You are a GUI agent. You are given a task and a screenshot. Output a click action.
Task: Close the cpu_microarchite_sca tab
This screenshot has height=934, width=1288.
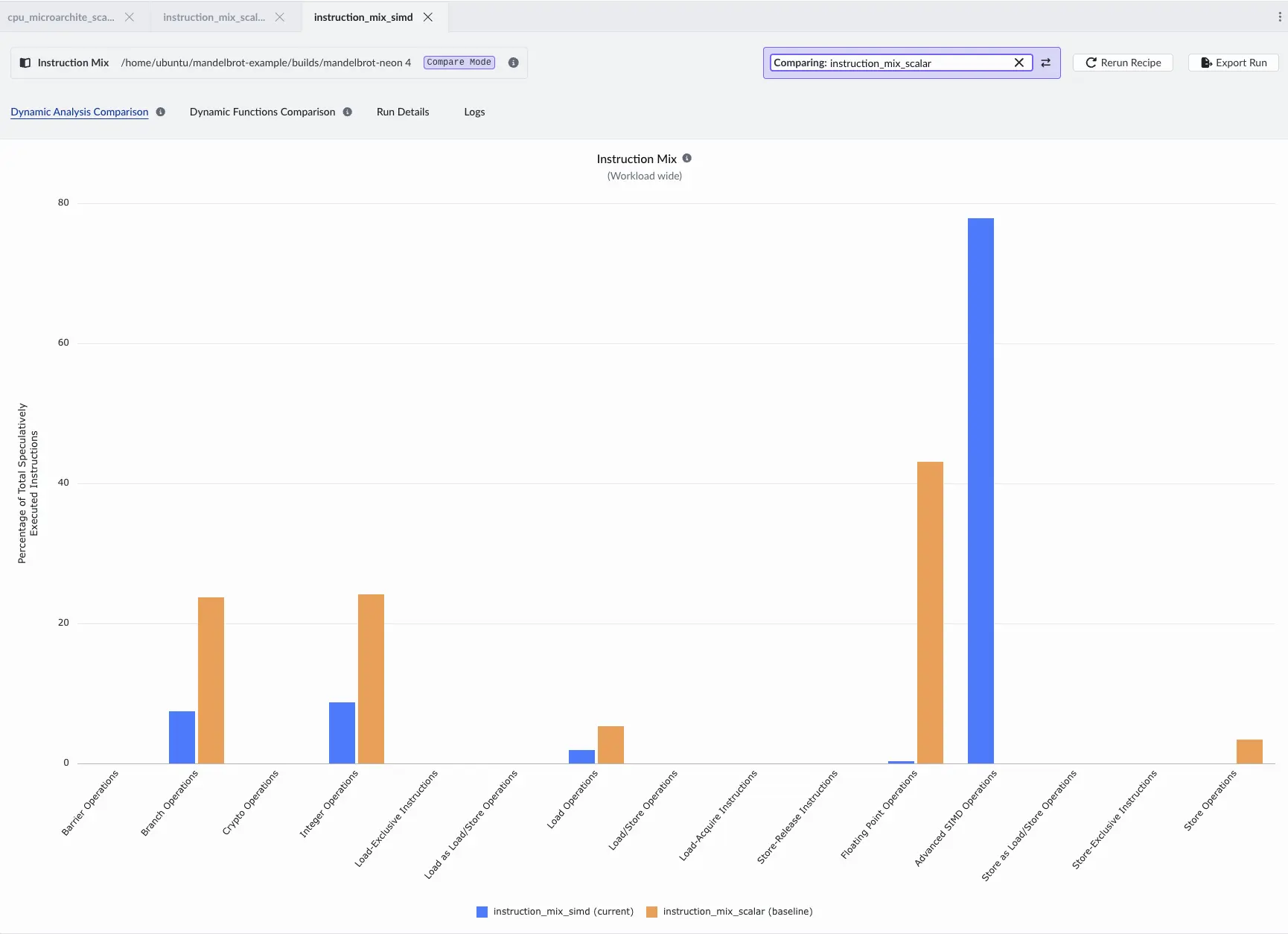130,16
